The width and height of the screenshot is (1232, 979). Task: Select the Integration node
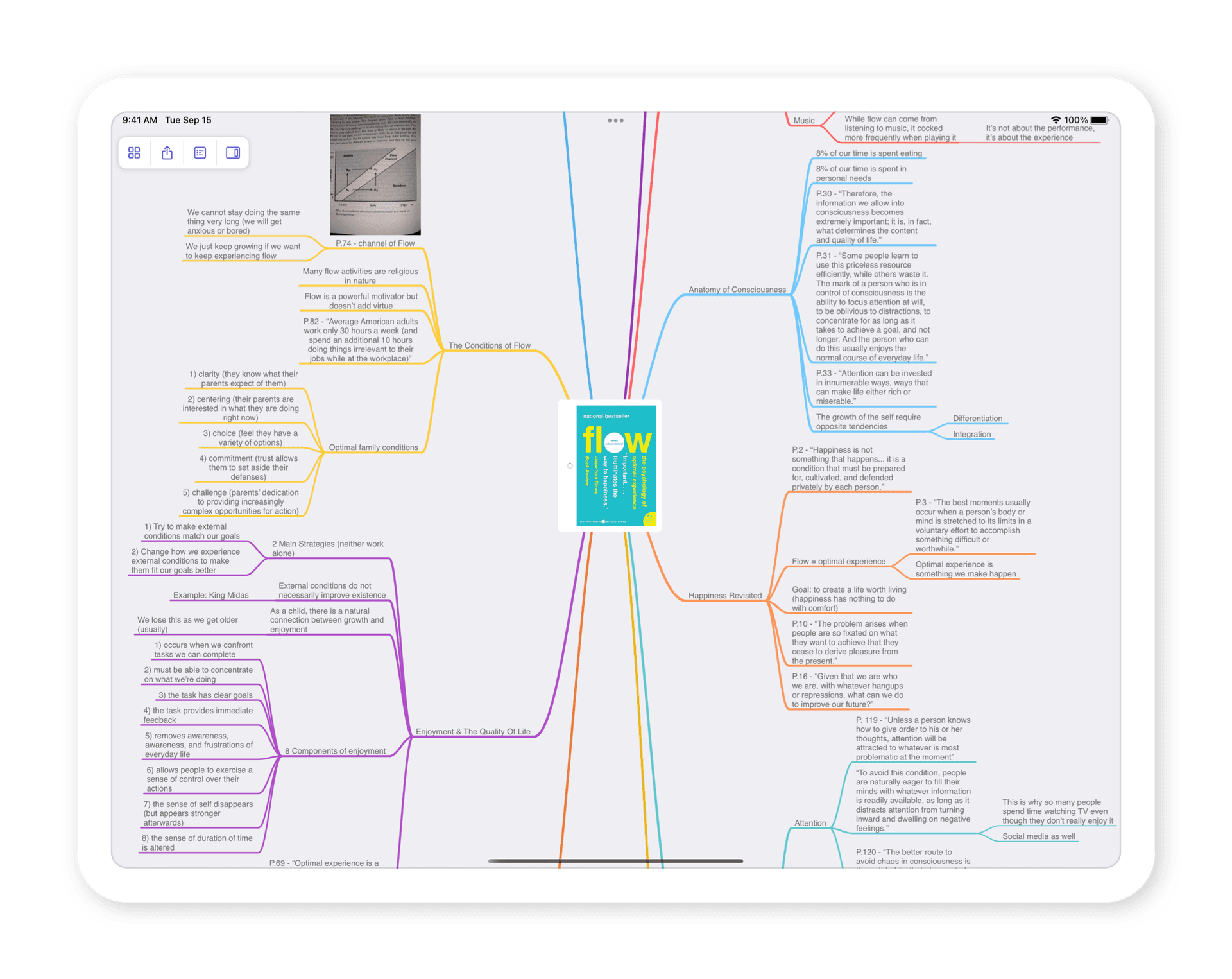pyautogui.click(x=971, y=434)
